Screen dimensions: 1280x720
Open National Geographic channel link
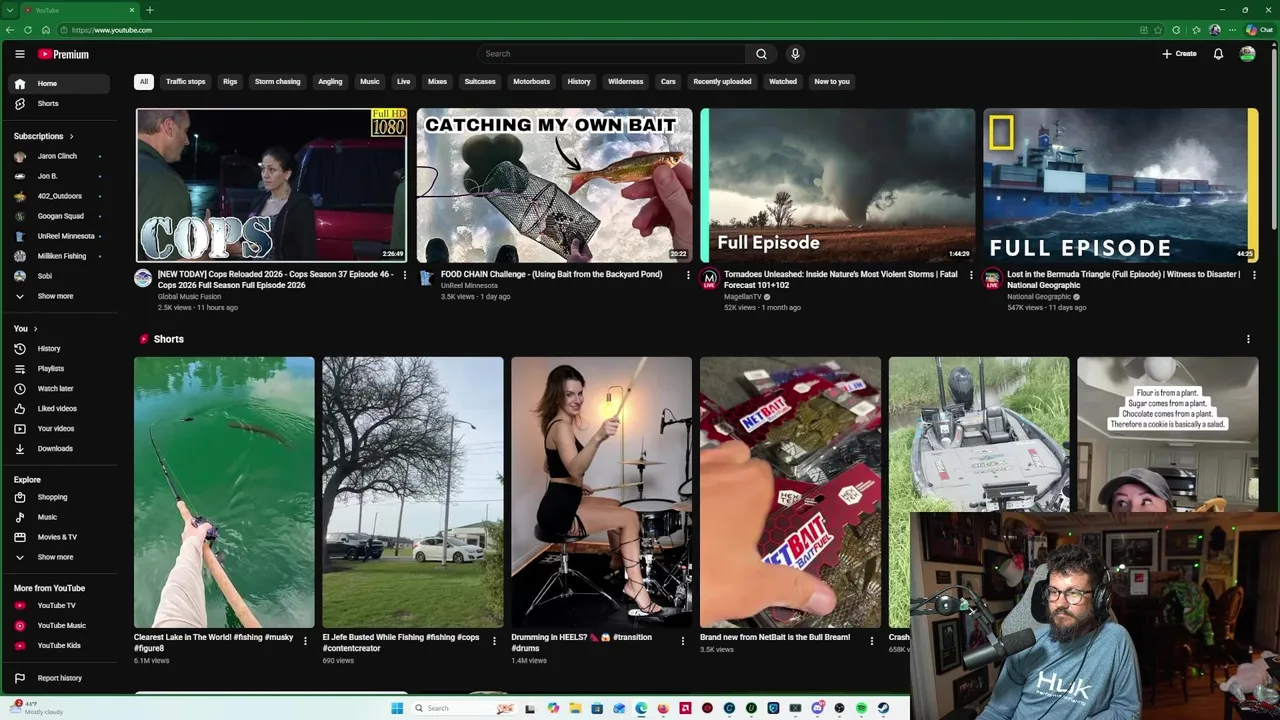point(1038,297)
